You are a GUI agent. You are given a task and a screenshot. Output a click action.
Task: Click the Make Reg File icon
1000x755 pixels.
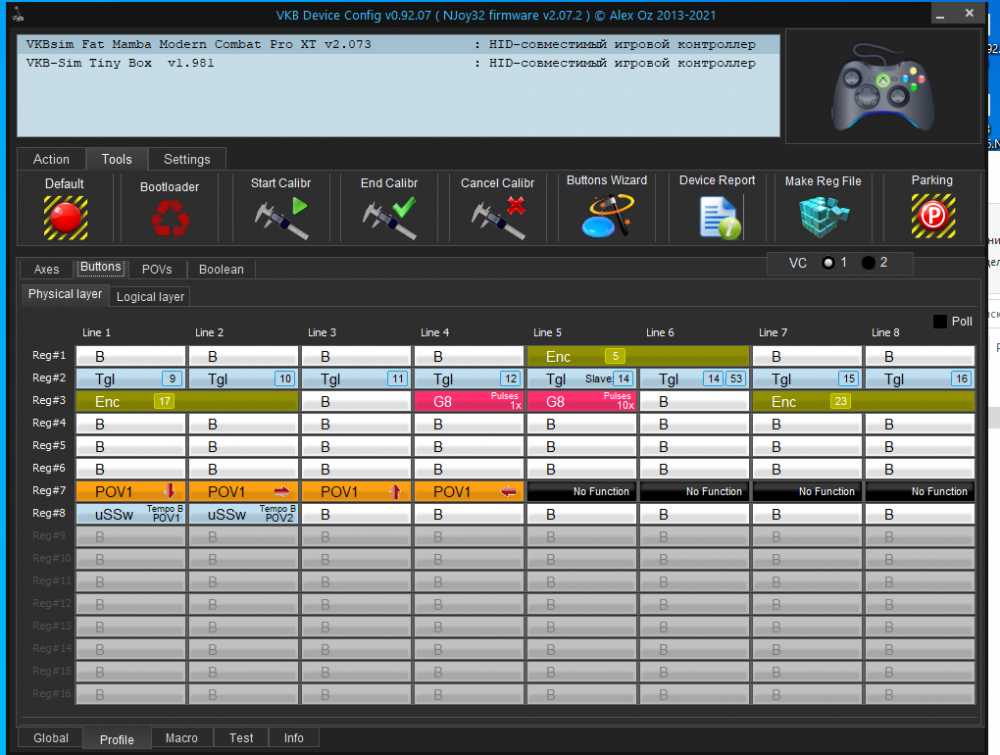tap(823, 217)
